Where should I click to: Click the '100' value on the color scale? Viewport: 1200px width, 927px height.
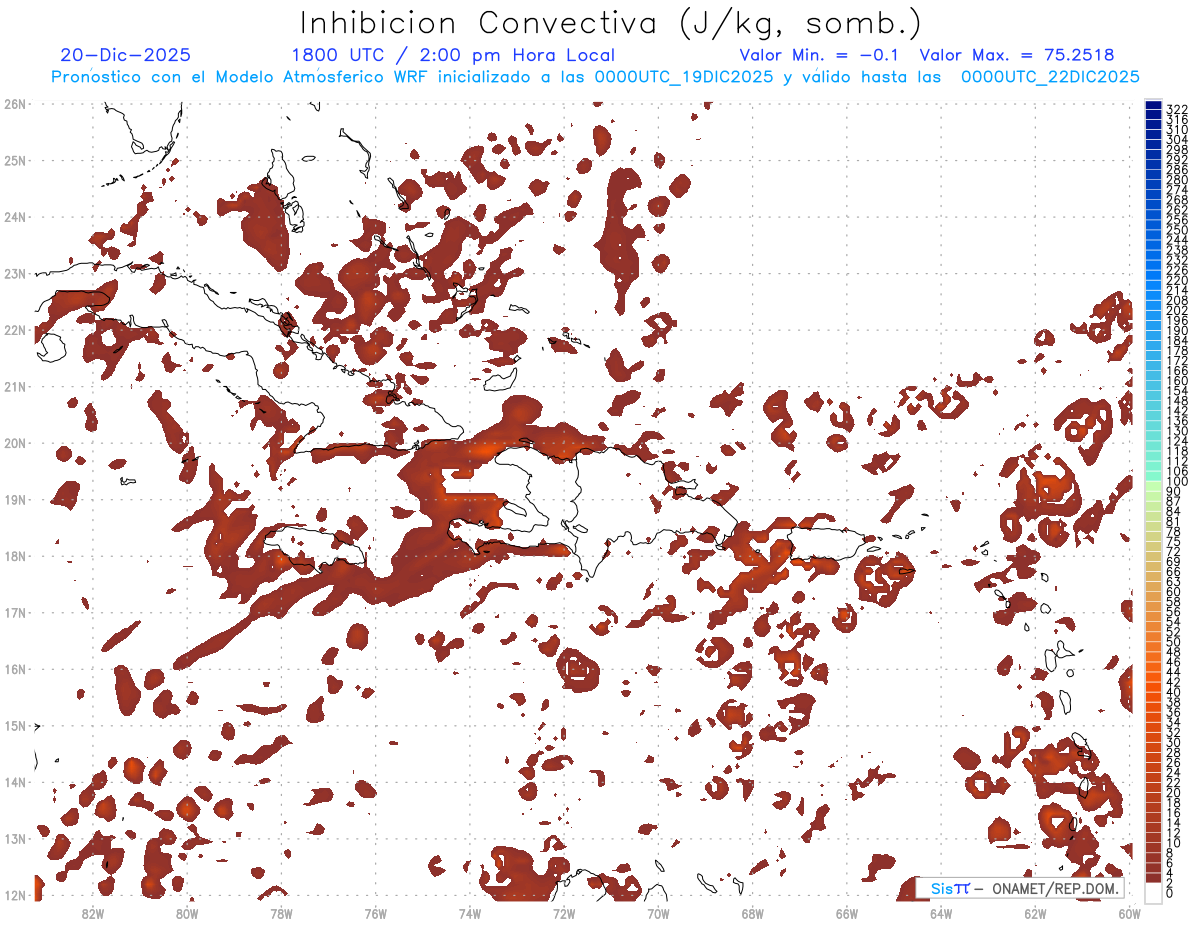point(1177,482)
